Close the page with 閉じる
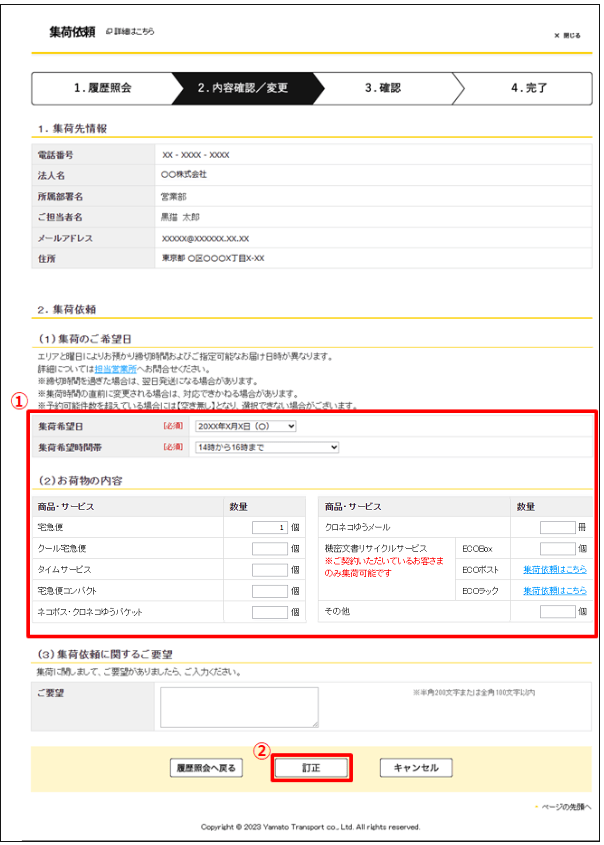The image size is (604, 845). 567,36
